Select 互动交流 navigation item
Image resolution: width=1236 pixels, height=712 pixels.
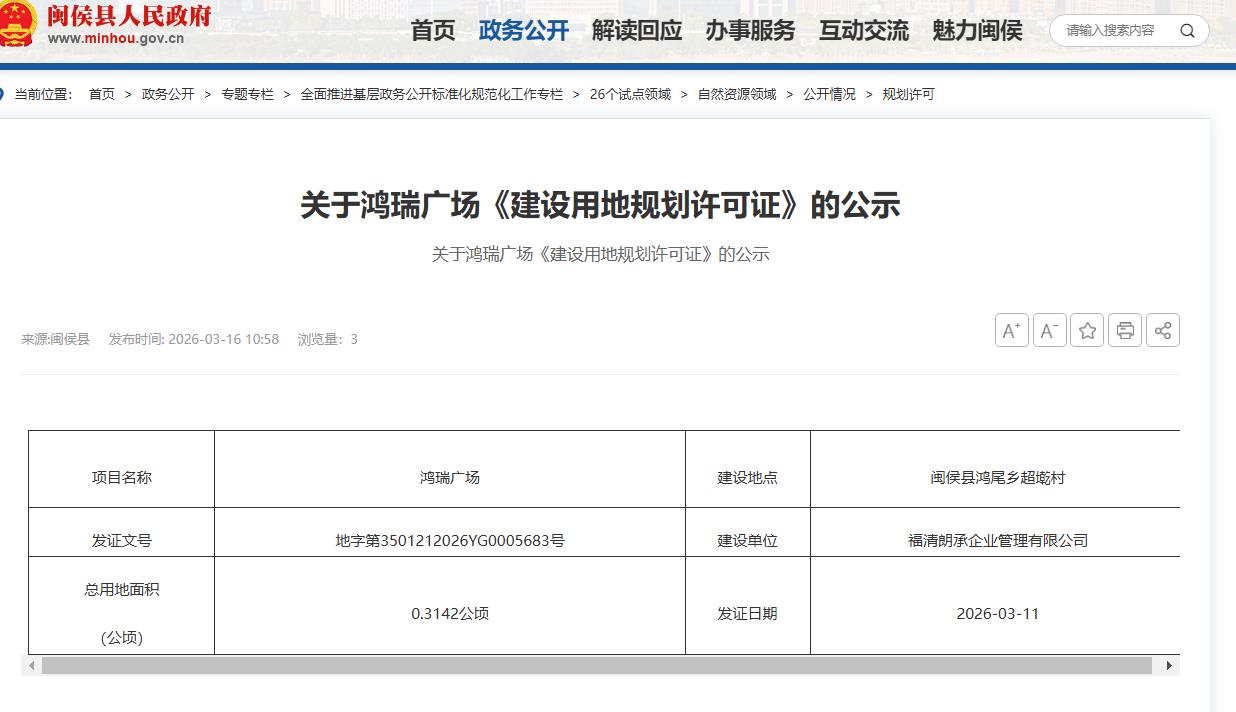[x=864, y=30]
